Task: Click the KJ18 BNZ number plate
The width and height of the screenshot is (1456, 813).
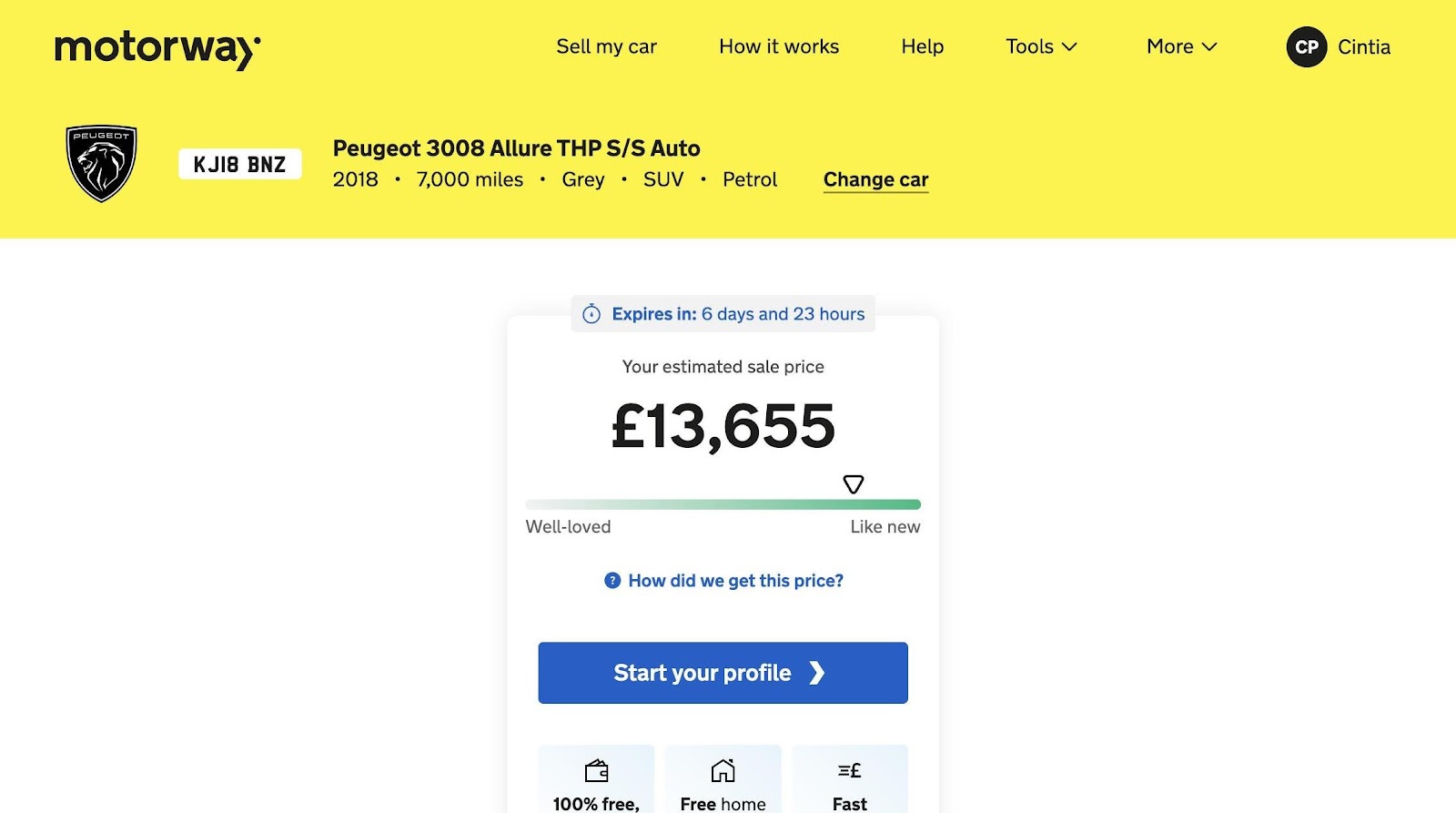Action: 239,165
